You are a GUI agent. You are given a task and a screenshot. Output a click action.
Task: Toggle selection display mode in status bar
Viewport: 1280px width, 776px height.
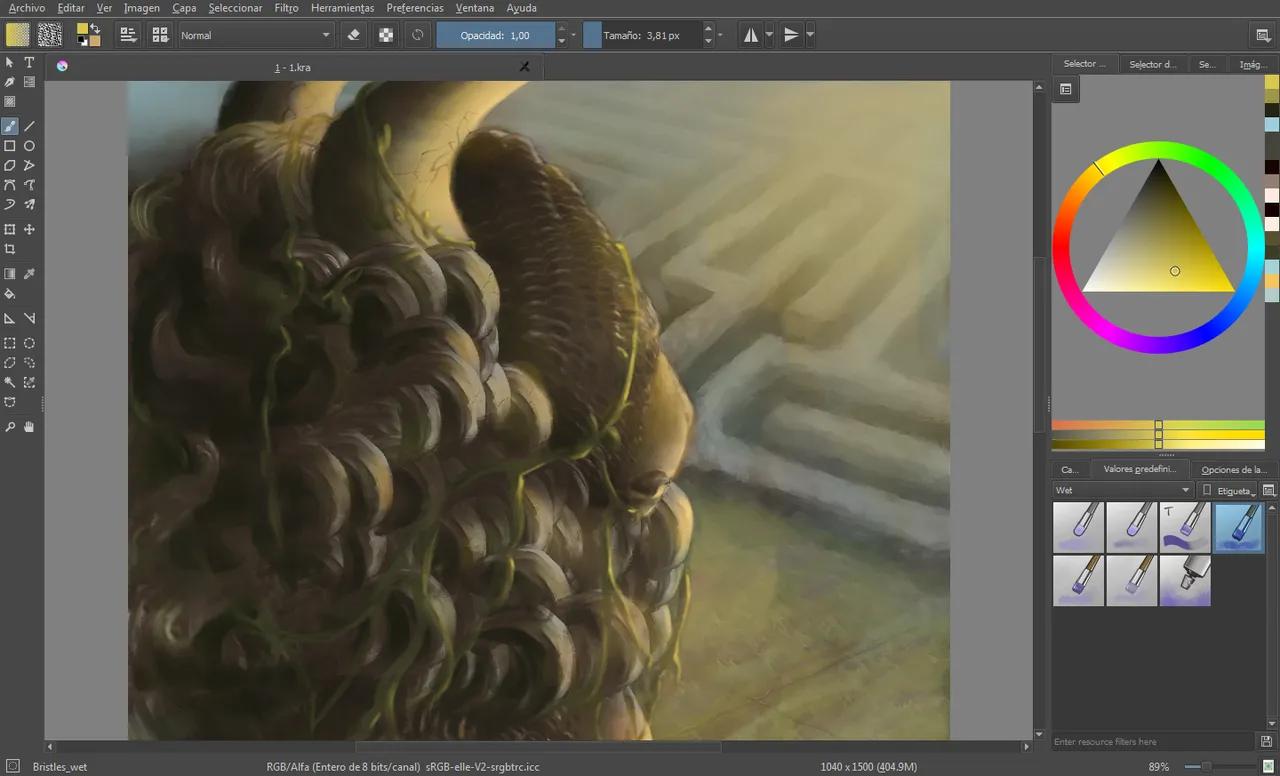(12, 767)
